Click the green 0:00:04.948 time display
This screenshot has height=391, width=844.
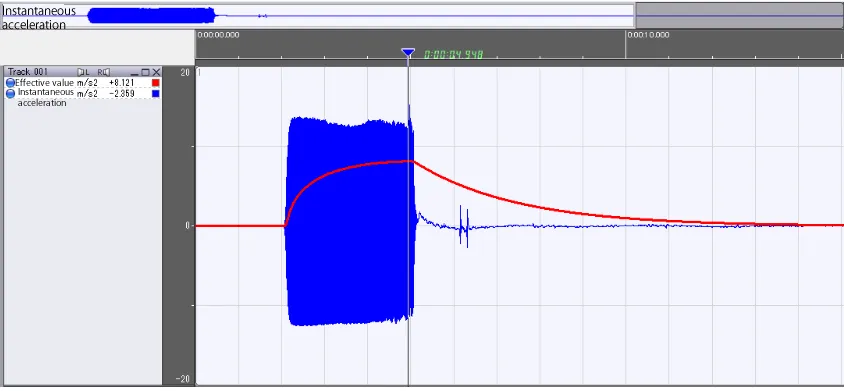coord(453,54)
